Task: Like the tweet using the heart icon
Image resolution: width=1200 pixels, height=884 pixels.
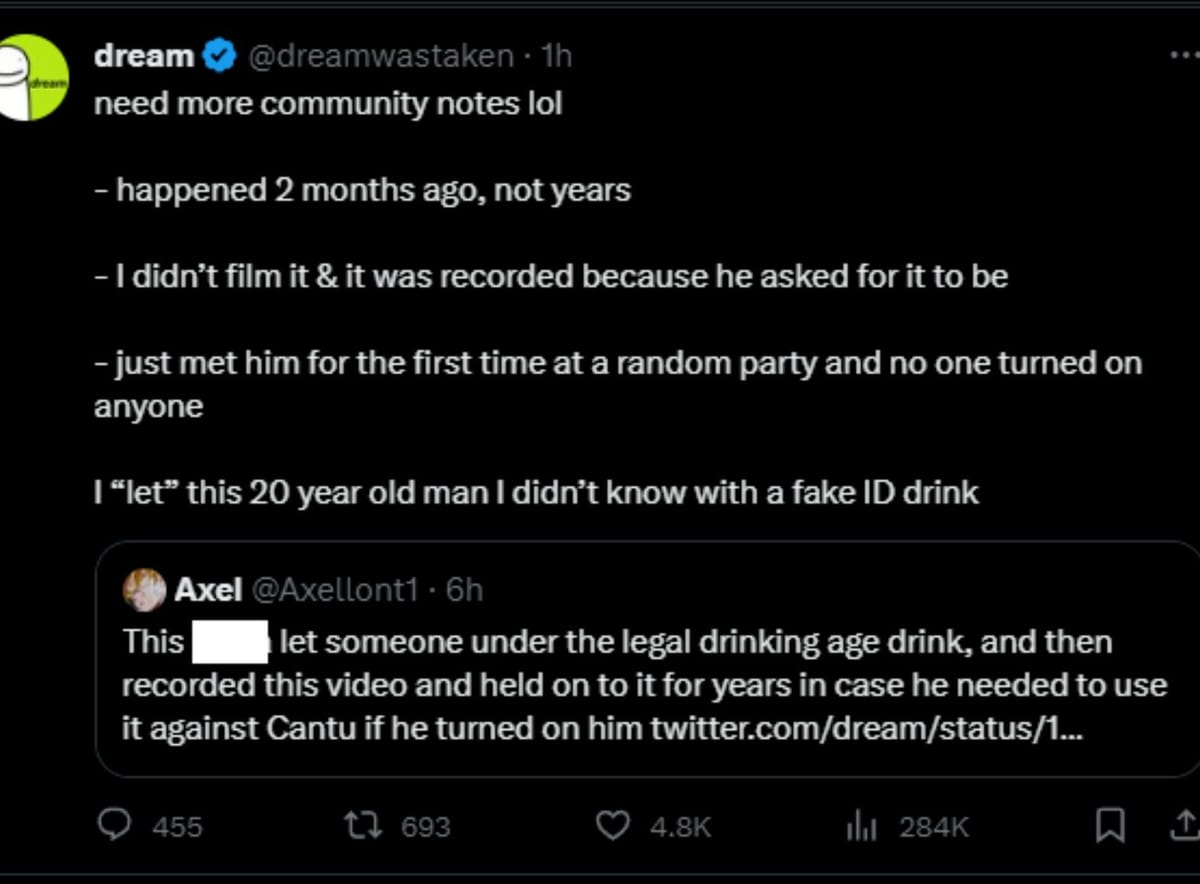Action: click(x=612, y=826)
